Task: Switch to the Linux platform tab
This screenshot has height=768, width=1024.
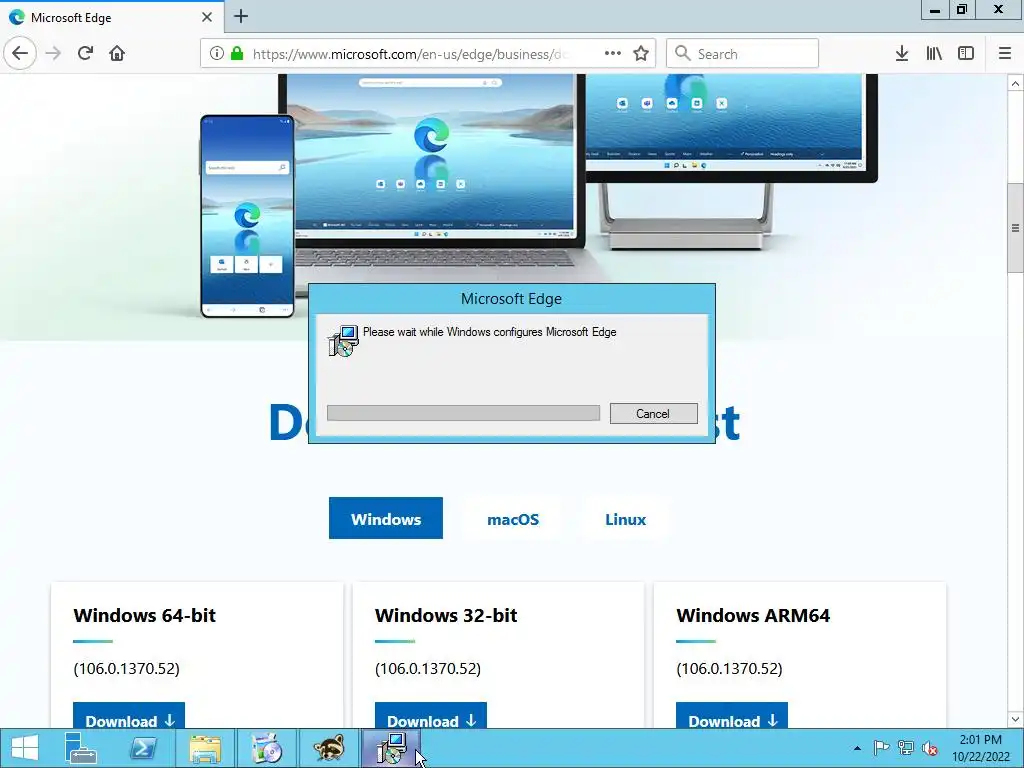Action: pos(626,519)
